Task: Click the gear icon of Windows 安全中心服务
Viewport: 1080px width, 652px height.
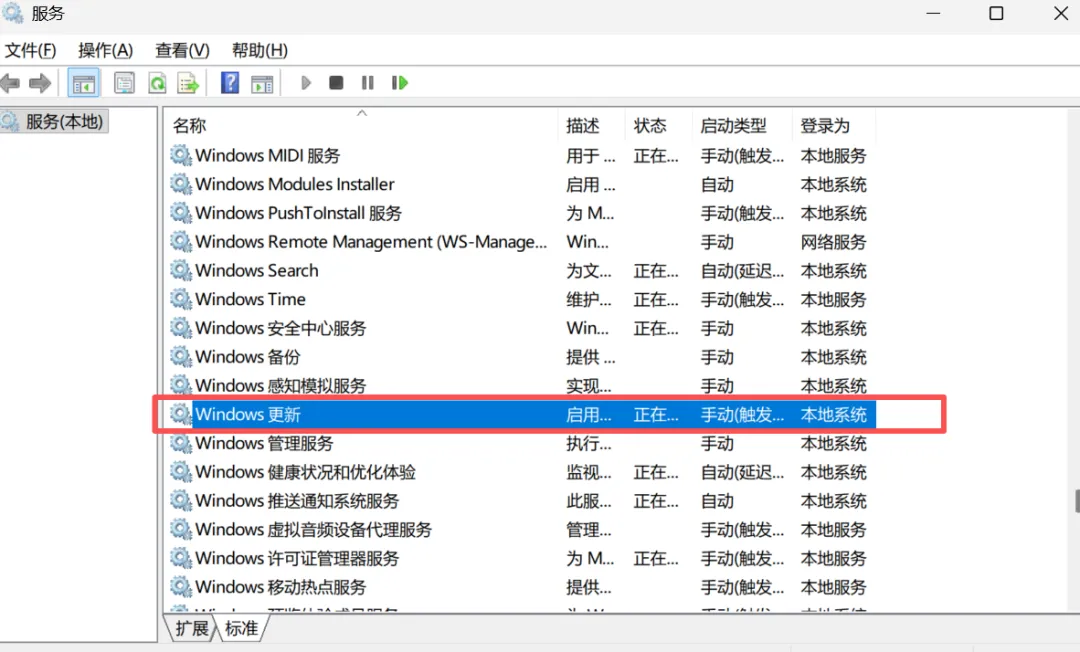Action: pyautogui.click(x=180, y=328)
